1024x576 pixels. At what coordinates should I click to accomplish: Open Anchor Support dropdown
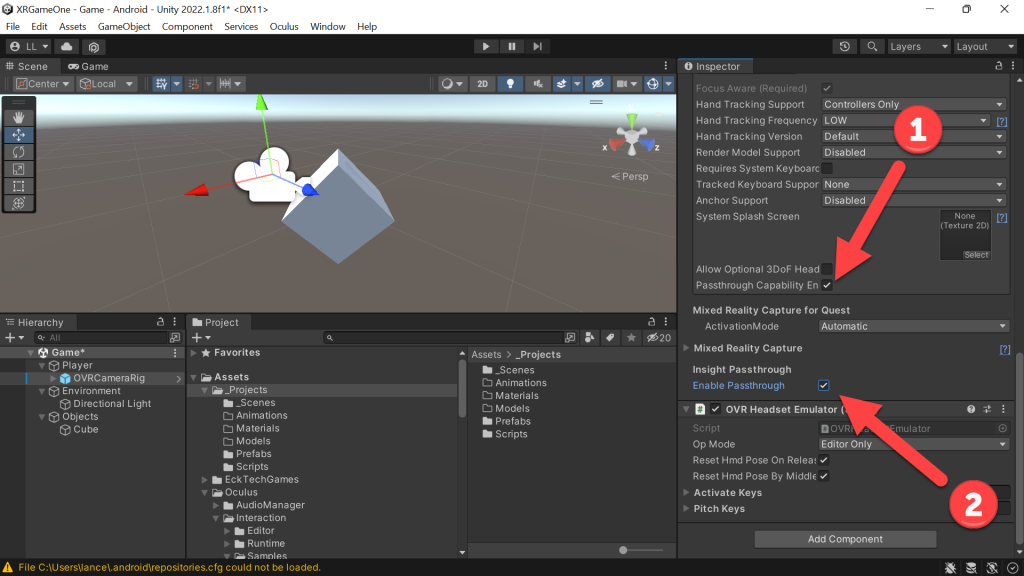pos(913,200)
